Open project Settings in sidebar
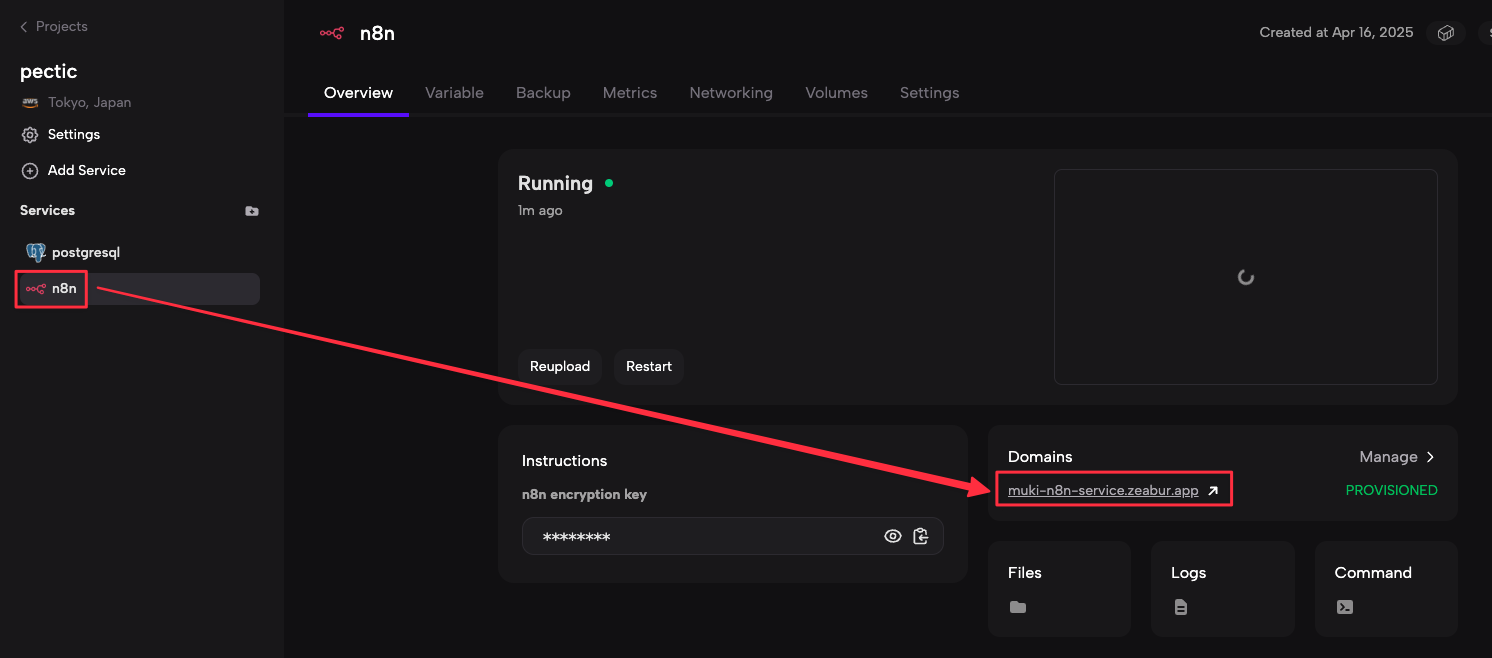Viewport: 1492px width, 658px height. coord(73,134)
